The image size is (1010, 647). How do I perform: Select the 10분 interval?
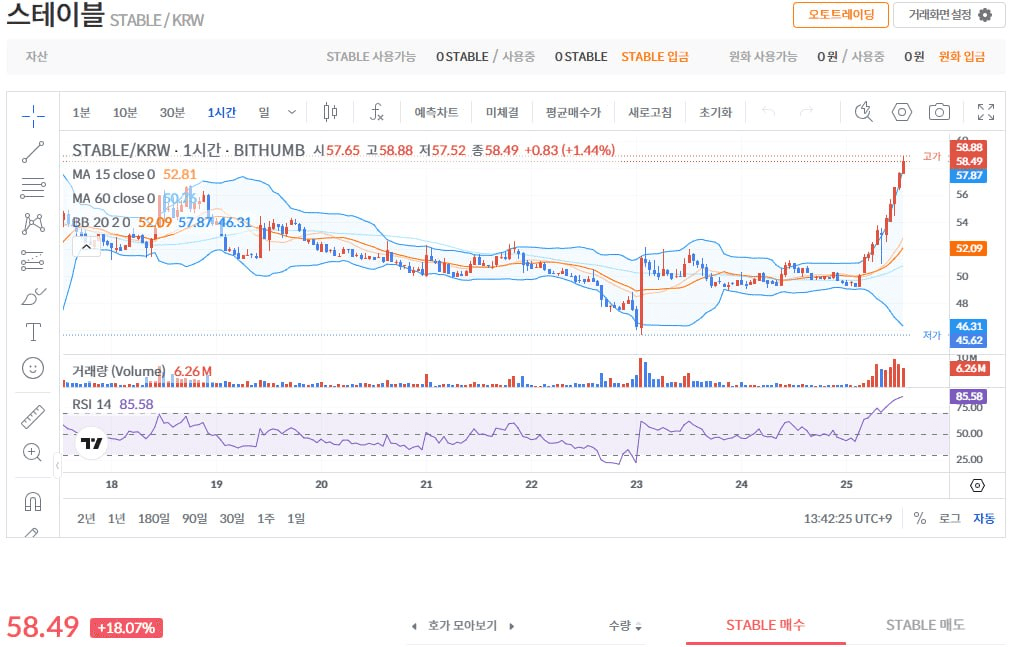pyautogui.click(x=125, y=112)
